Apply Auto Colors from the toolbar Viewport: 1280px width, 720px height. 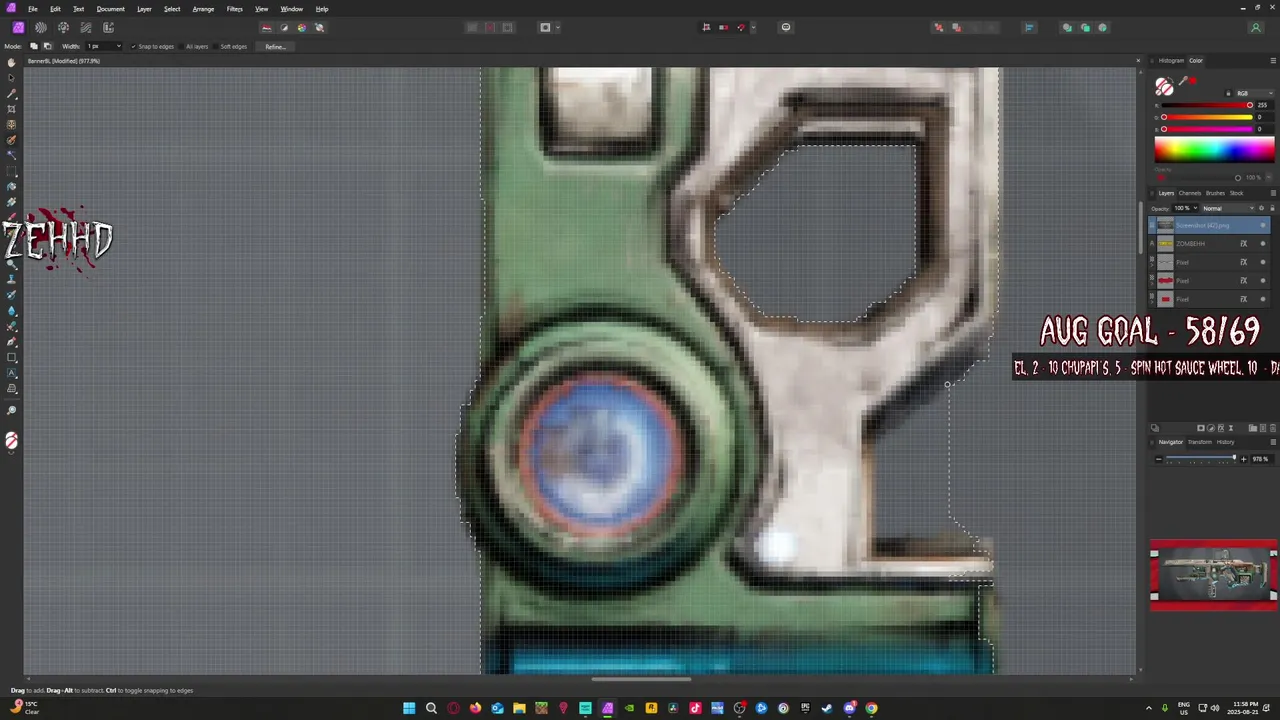[x=302, y=27]
